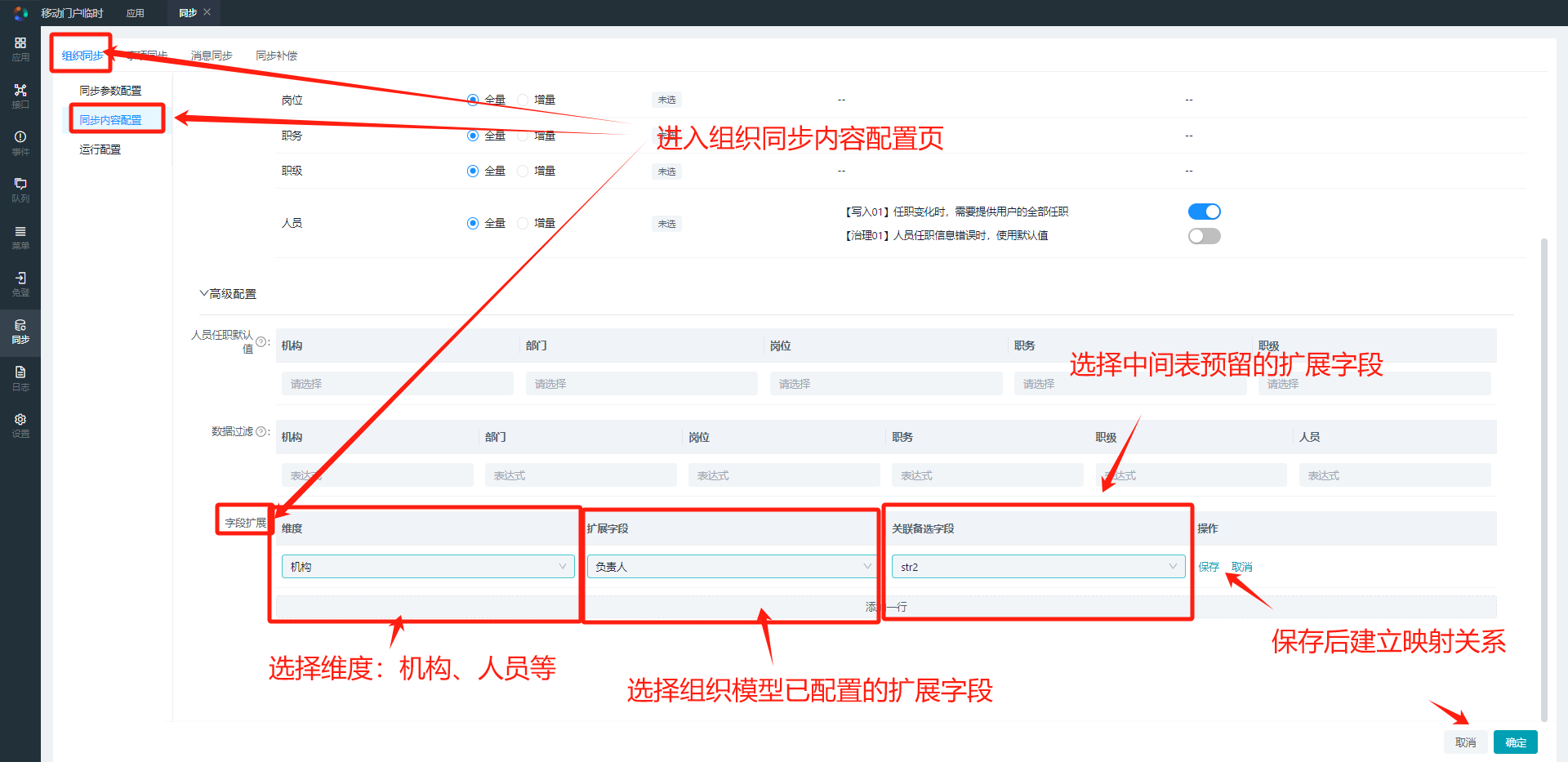Click the 未选 tag in 人员 row

point(666,224)
